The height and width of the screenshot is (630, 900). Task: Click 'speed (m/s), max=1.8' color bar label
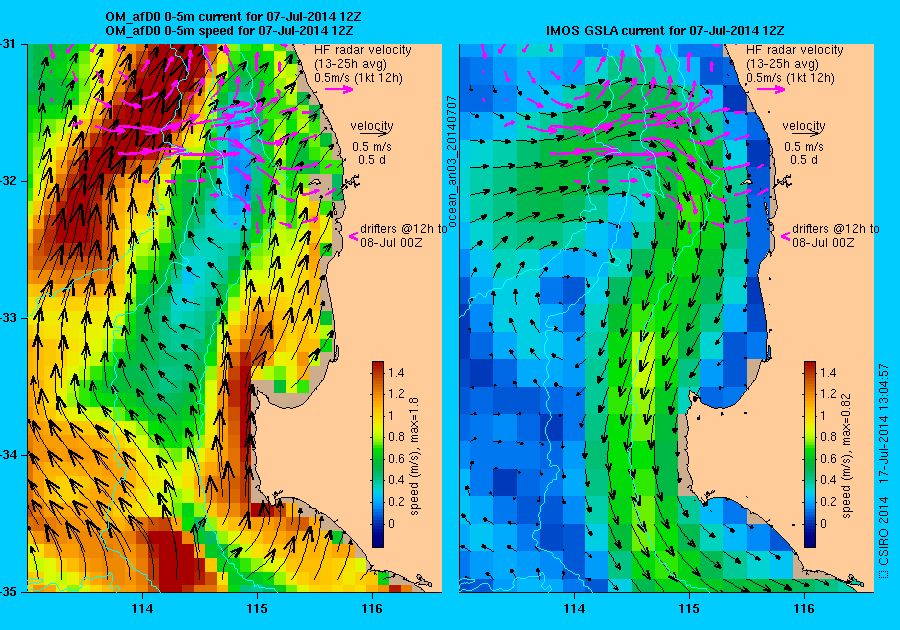[x=414, y=456]
